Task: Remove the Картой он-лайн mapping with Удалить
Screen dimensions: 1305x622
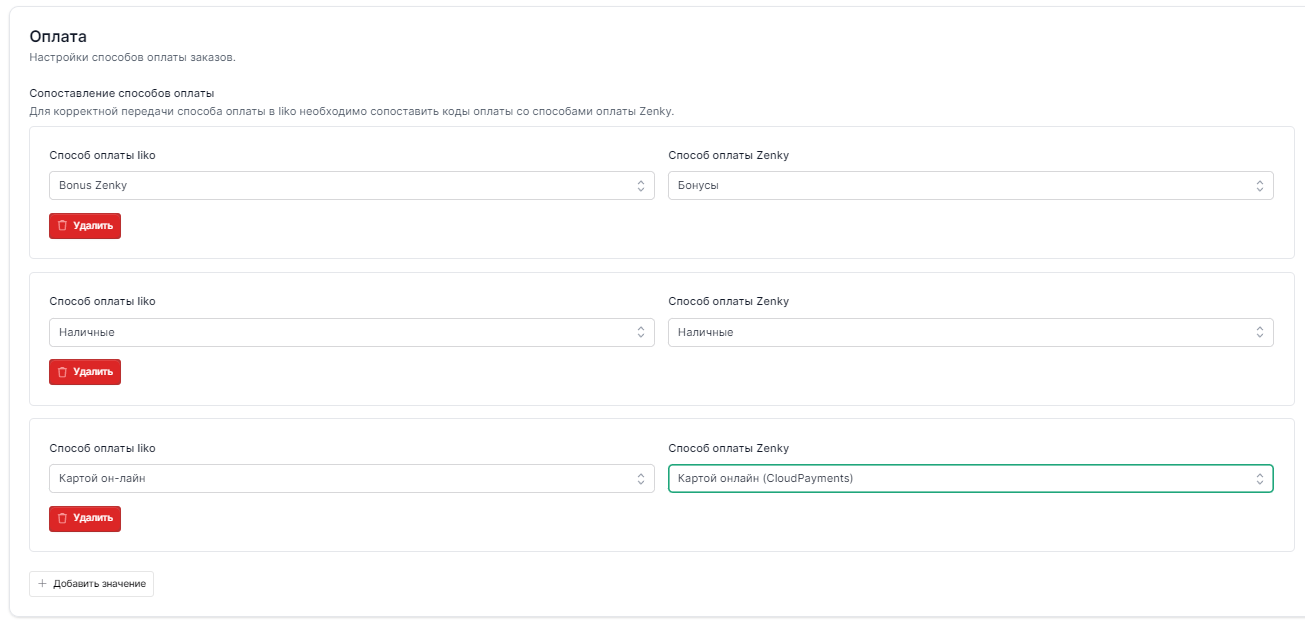Action: coord(85,519)
